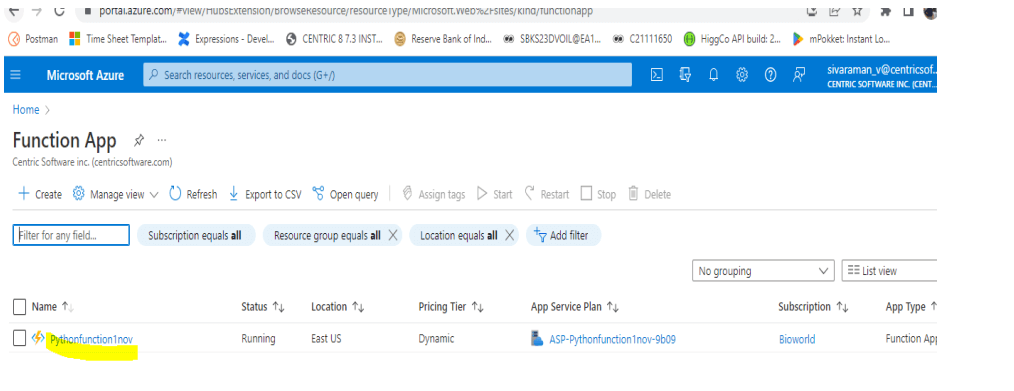Open the CENTRIC 8 7.3 INST bookmark
Image resolution: width=1014 pixels, height=391 pixels.
coord(334,39)
